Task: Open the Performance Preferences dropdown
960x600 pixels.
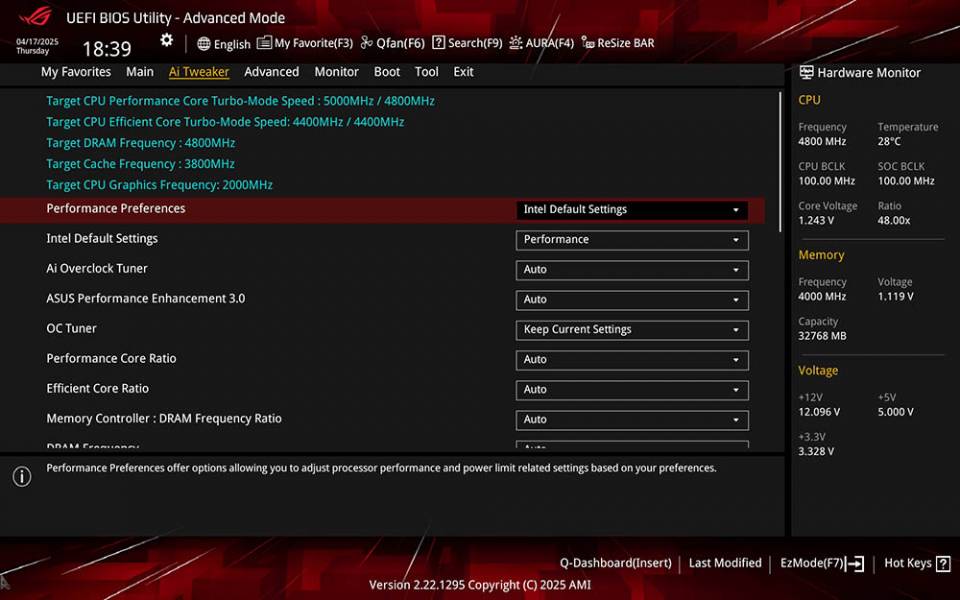Action: pos(632,209)
